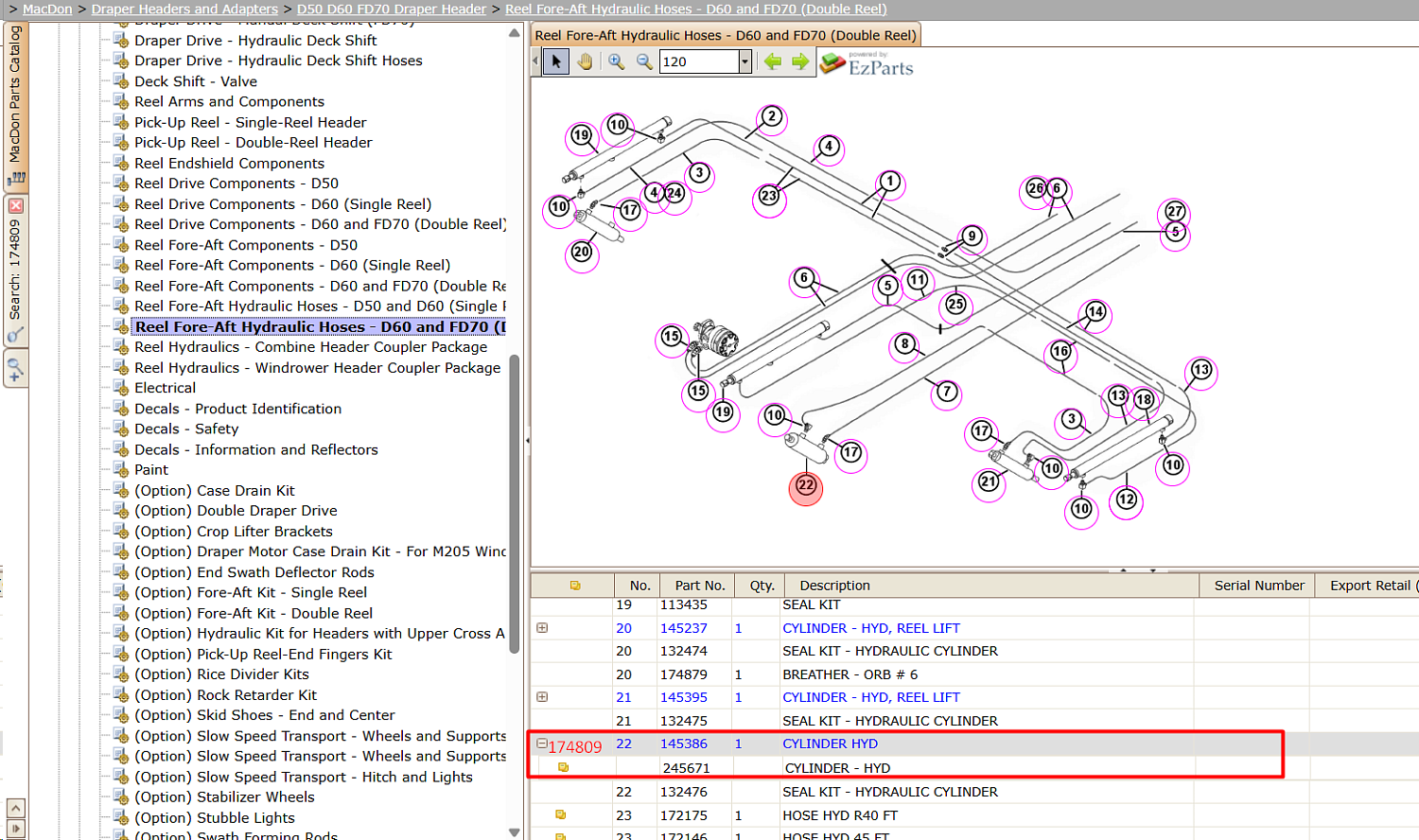
Task: Open the zoom level dropdown
Action: pyautogui.click(x=745, y=61)
